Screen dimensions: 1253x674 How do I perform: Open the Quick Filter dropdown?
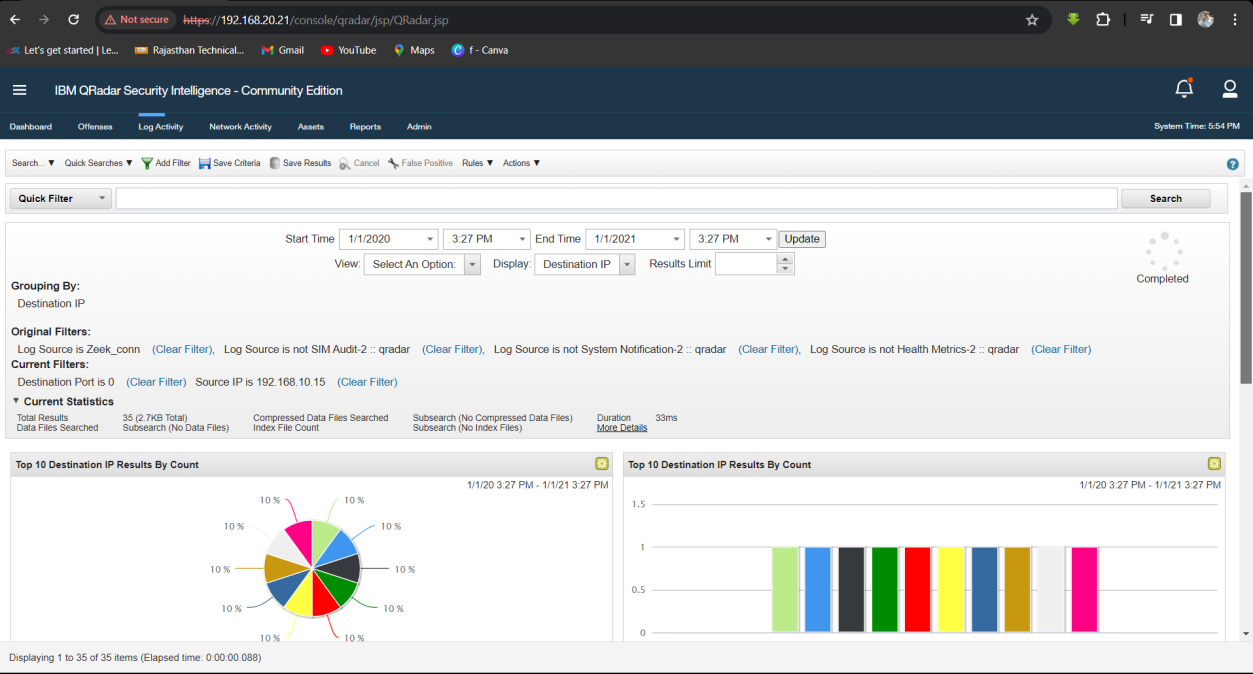pyautogui.click(x=60, y=199)
